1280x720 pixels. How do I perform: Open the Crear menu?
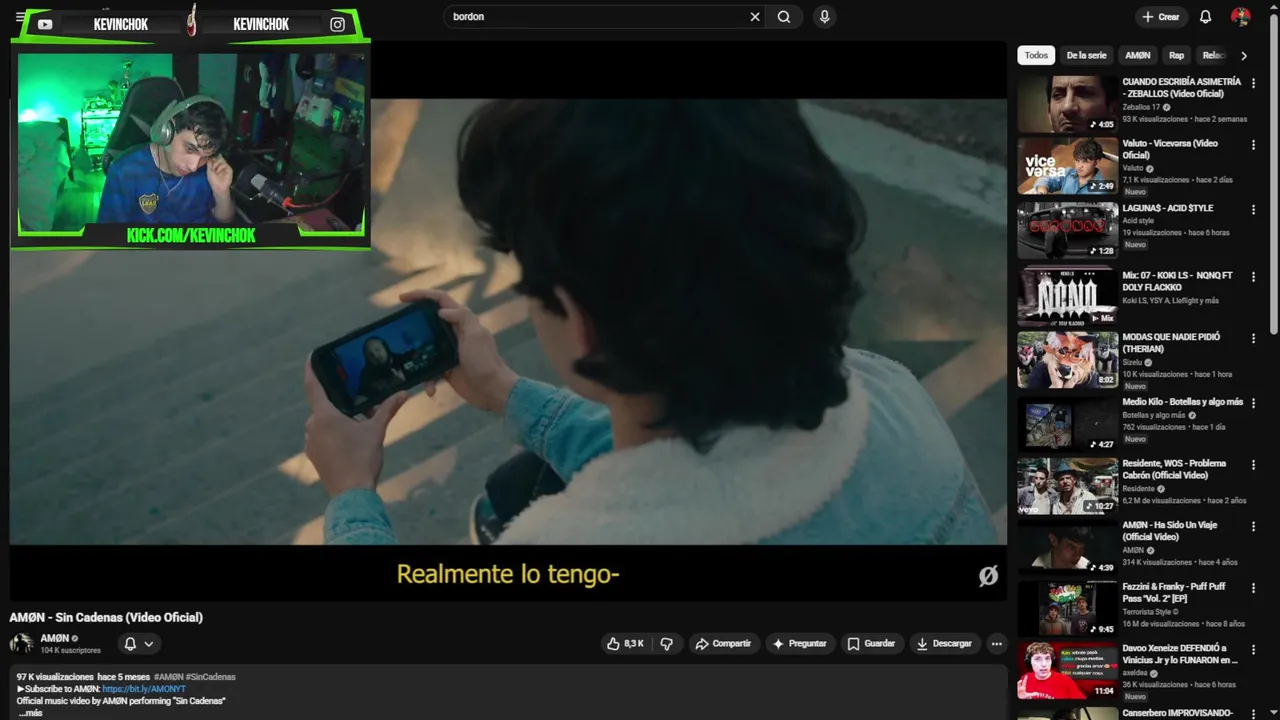1161,17
